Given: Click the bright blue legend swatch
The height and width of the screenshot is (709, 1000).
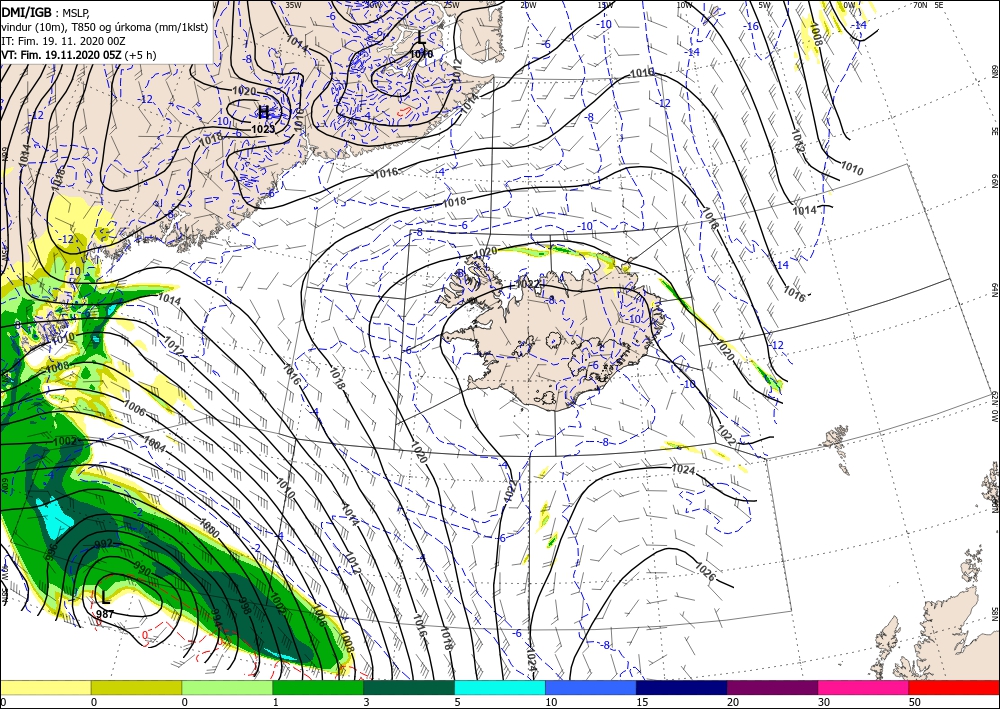Looking at the screenshot, I should [x=591, y=687].
